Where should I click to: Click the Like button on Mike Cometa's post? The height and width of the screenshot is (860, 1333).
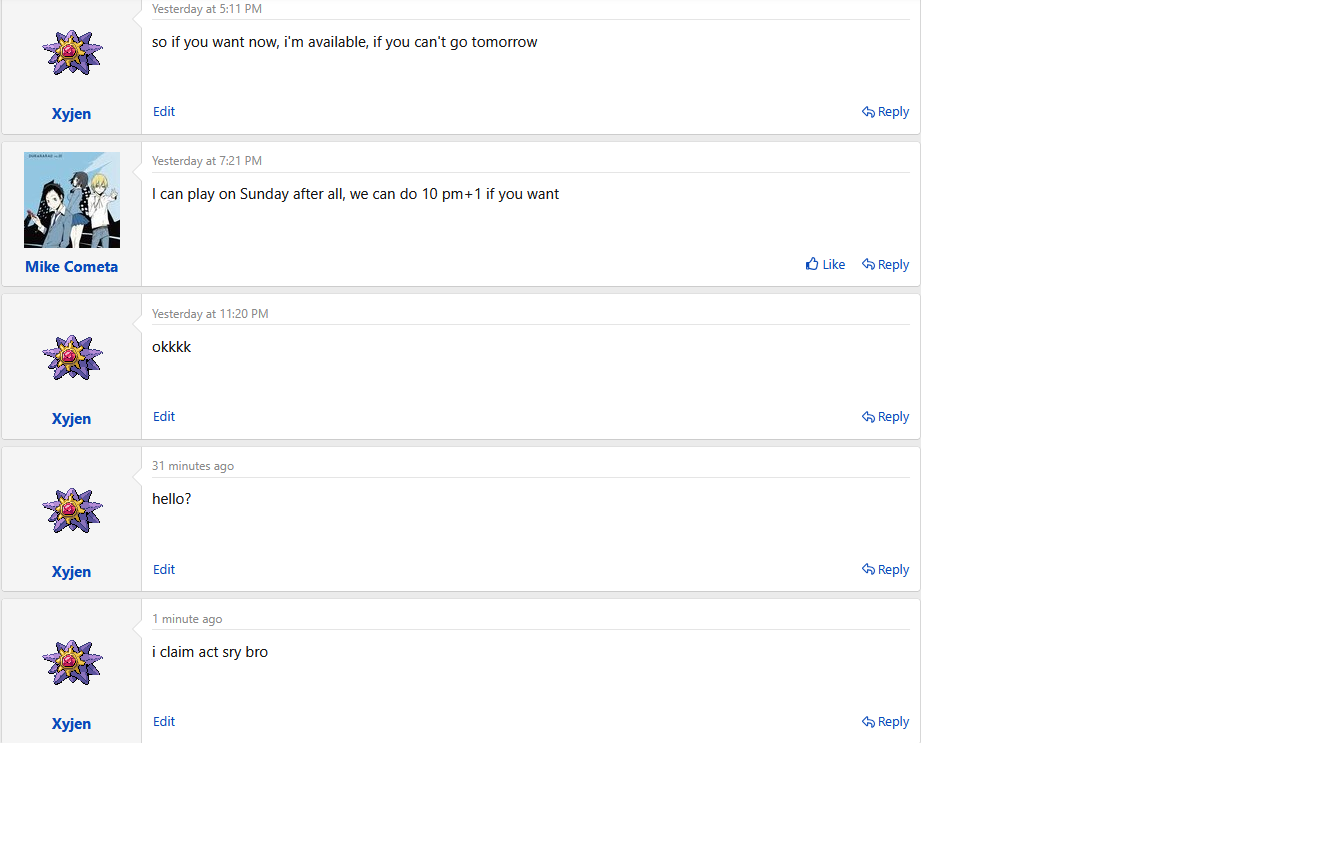click(x=826, y=264)
